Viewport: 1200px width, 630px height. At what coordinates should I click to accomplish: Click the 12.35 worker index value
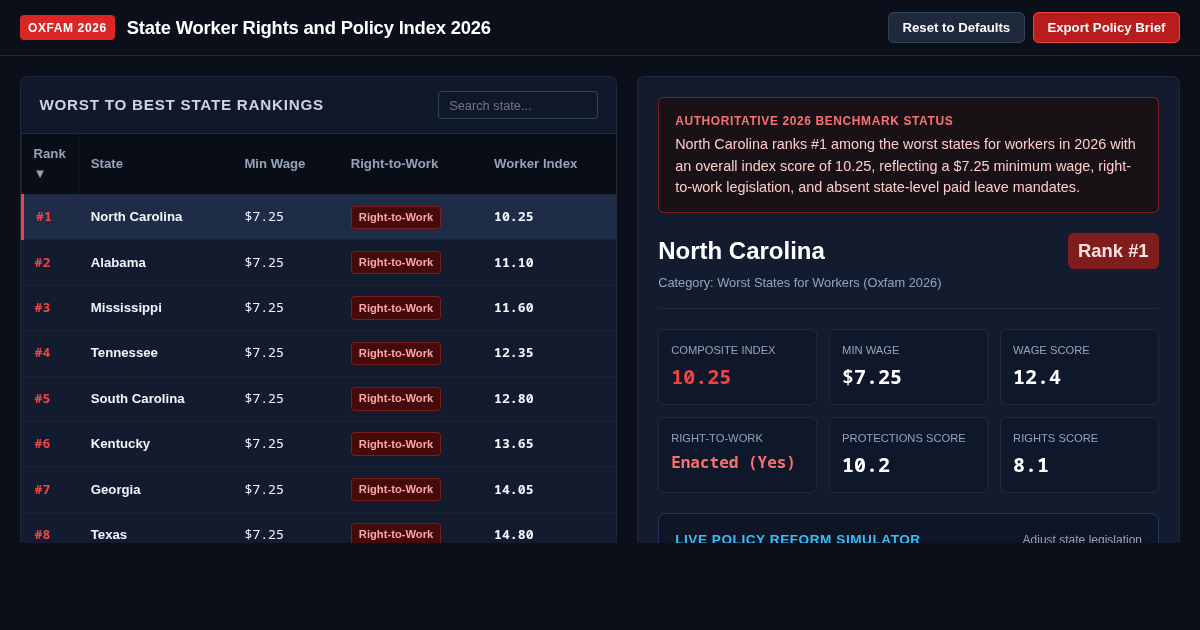tap(514, 353)
